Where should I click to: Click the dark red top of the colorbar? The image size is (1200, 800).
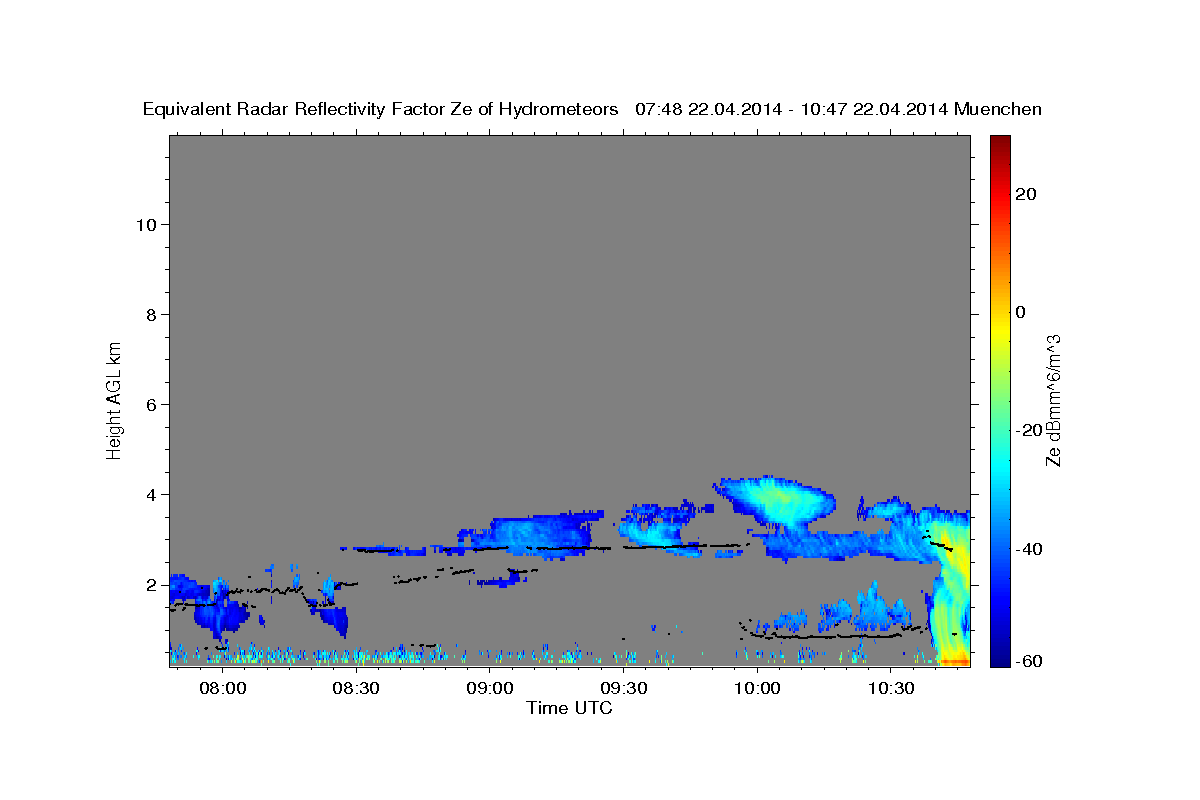click(x=1000, y=145)
